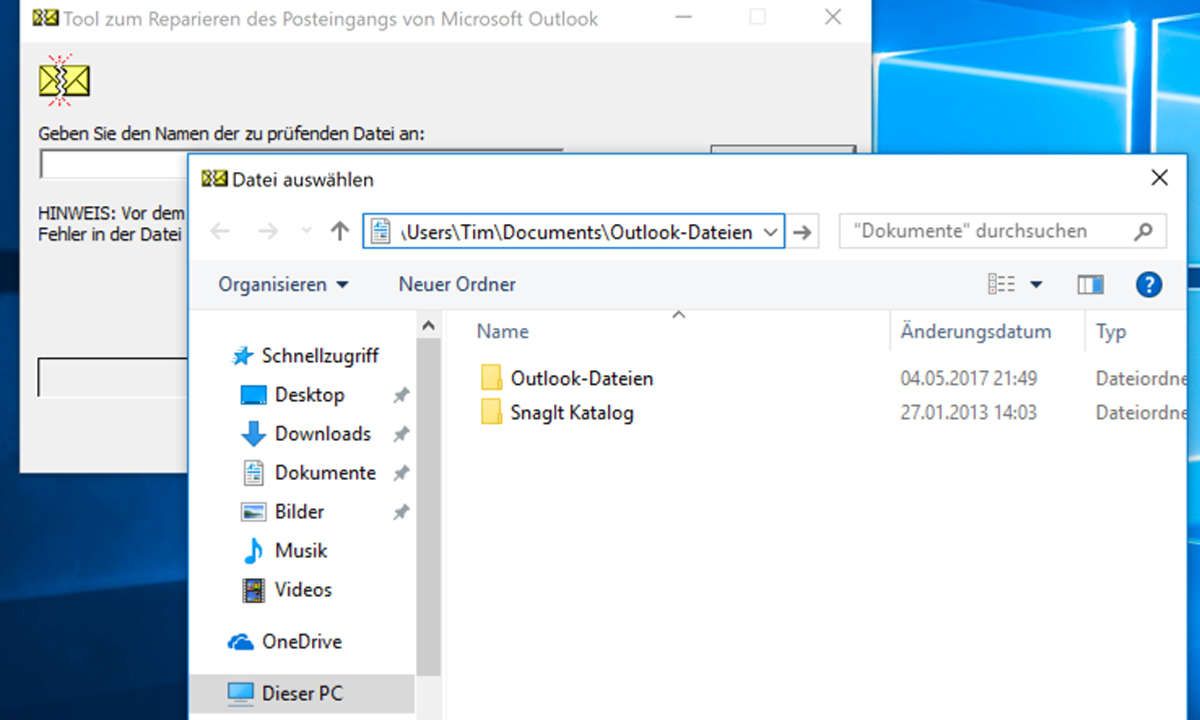This screenshot has width=1200, height=720.
Task: Sort by the Name column header
Action: pyautogui.click(x=503, y=332)
